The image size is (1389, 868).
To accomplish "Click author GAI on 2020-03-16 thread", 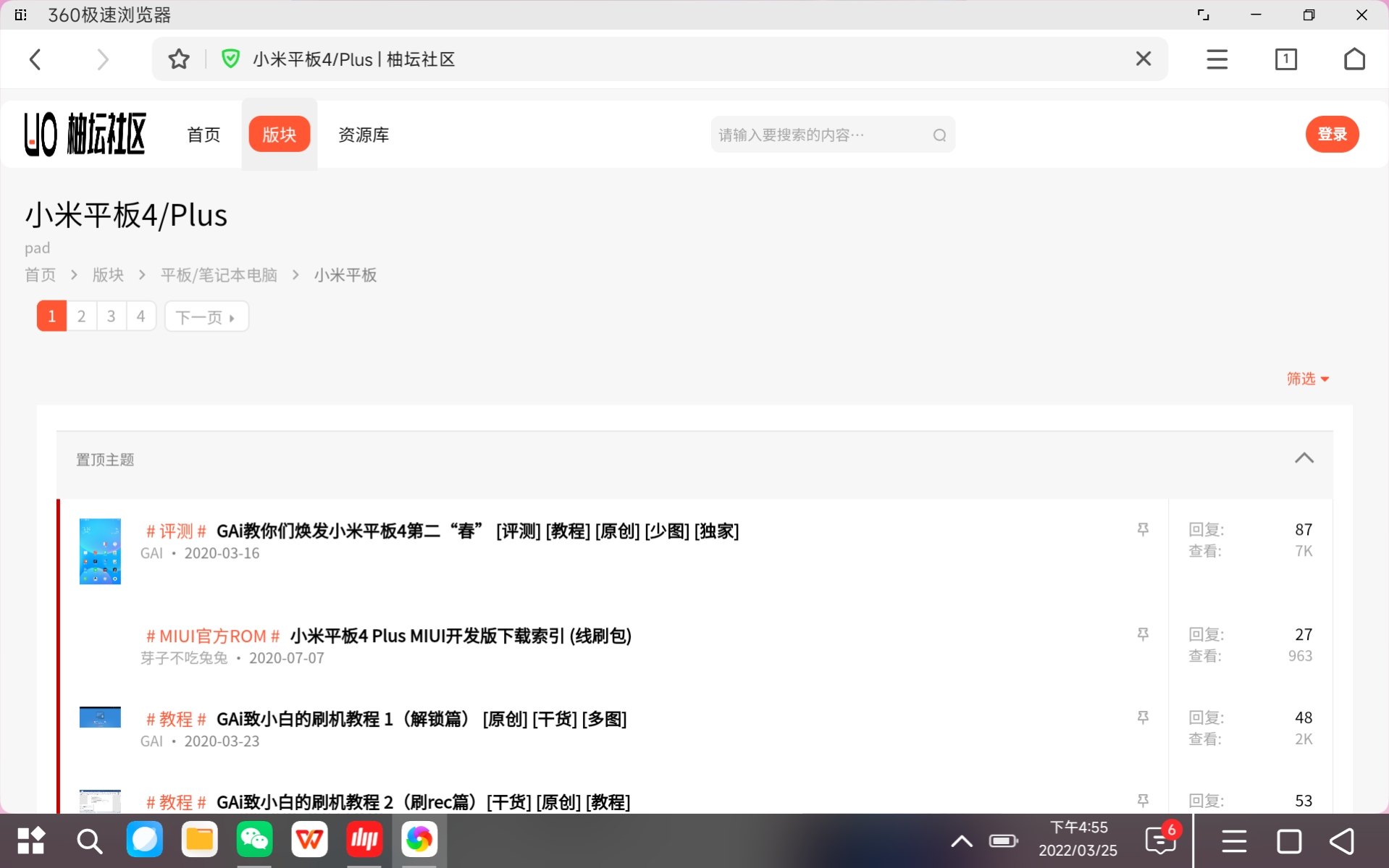I will click(151, 553).
